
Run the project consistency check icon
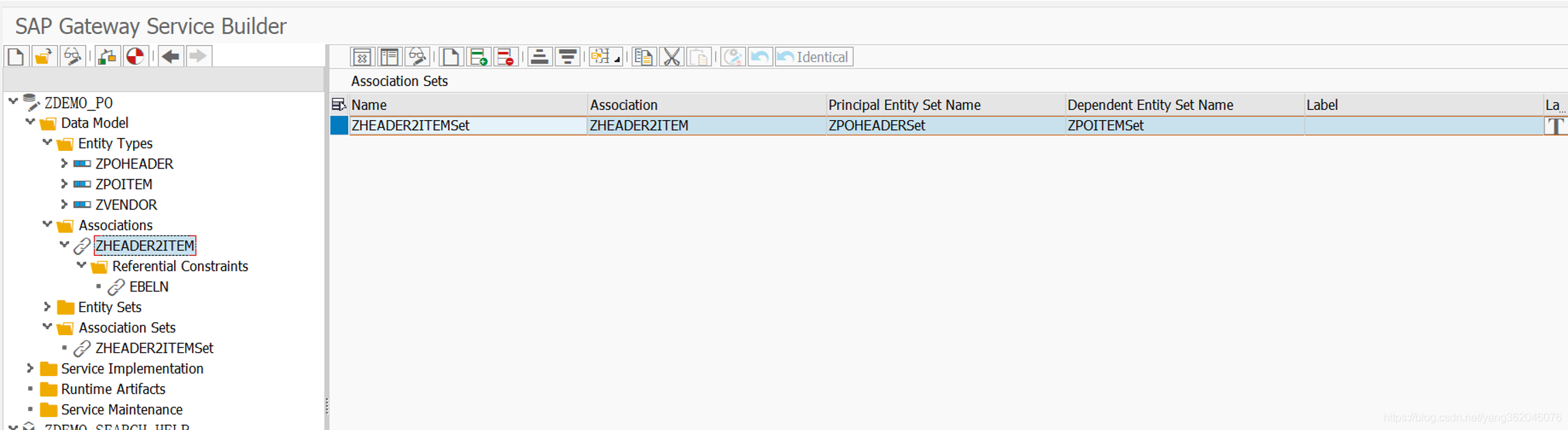107,56
